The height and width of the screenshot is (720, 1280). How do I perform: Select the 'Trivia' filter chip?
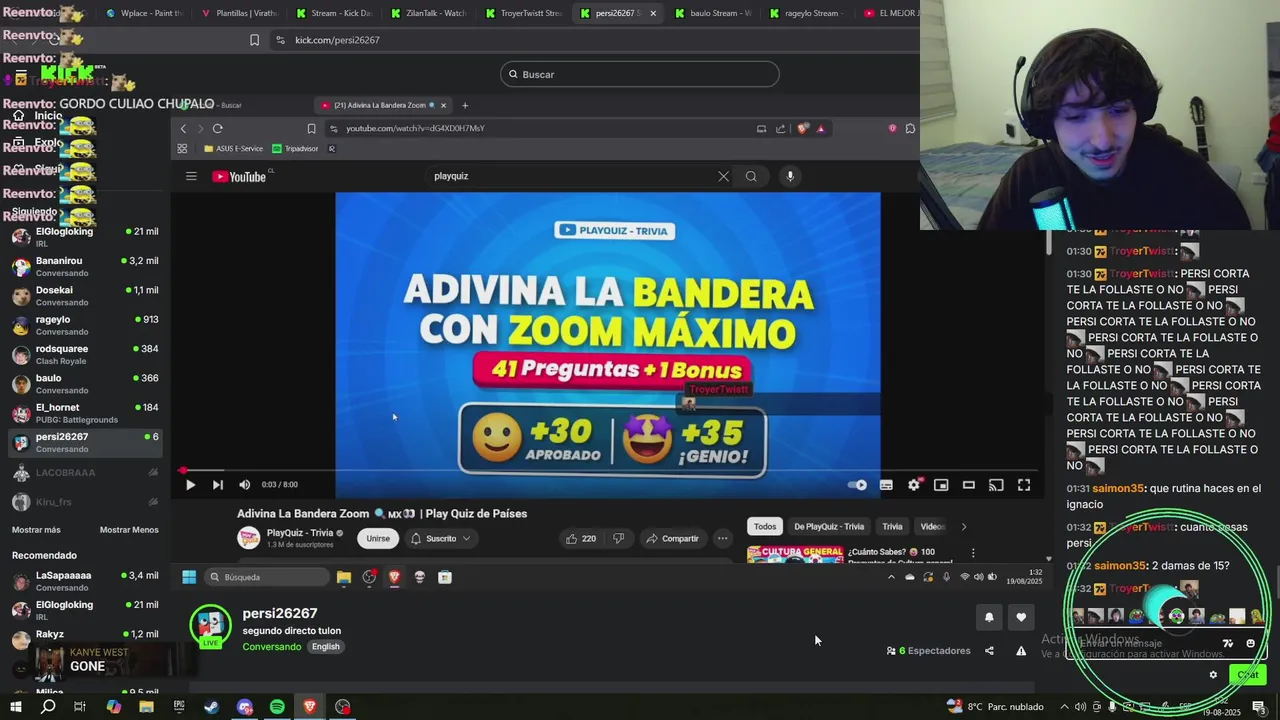coord(892,527)
